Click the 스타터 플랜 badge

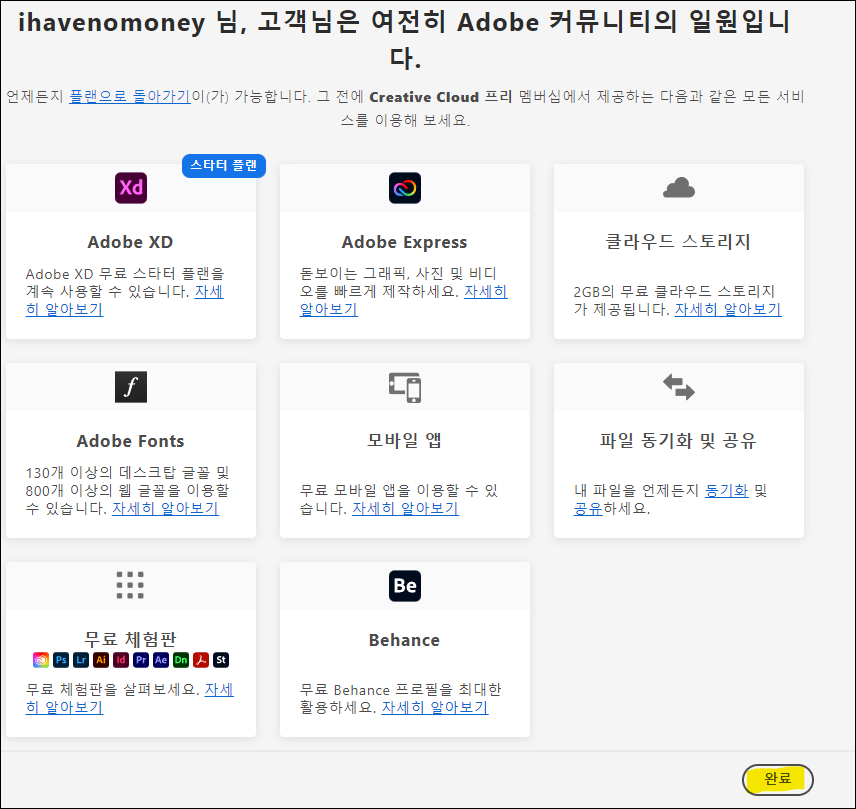click(224, 166)
